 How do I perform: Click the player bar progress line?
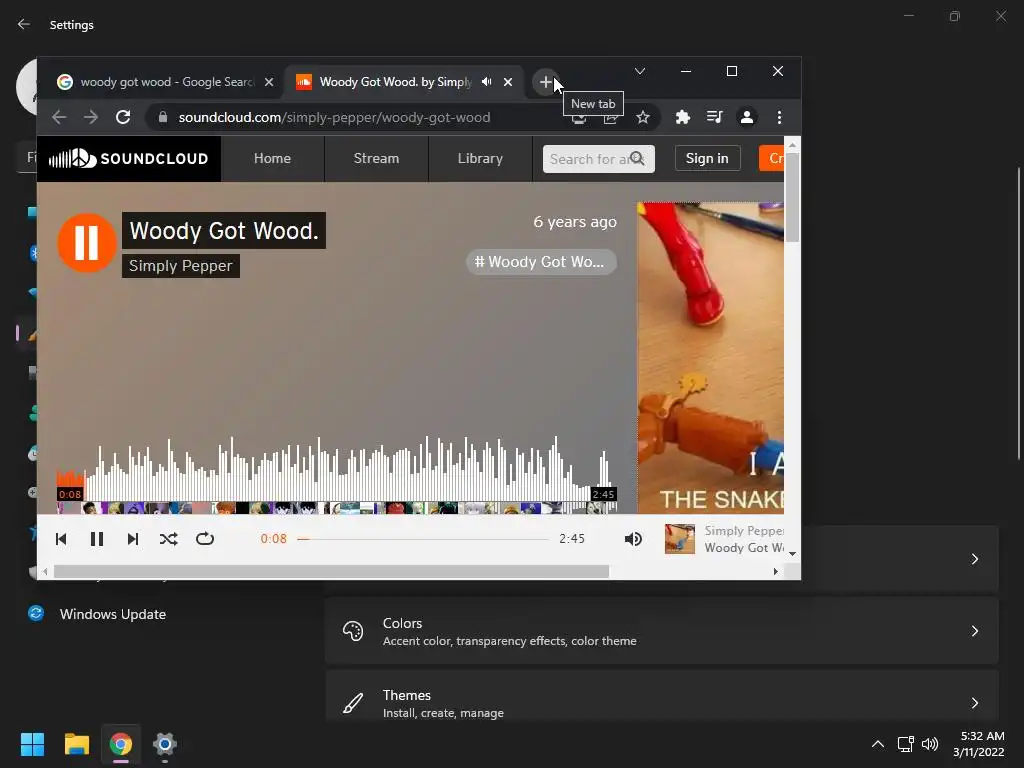423,539
